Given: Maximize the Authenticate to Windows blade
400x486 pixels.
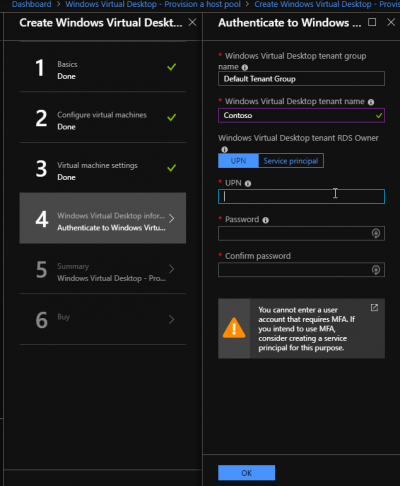Looking at the screenshot, I should point(372,22).
